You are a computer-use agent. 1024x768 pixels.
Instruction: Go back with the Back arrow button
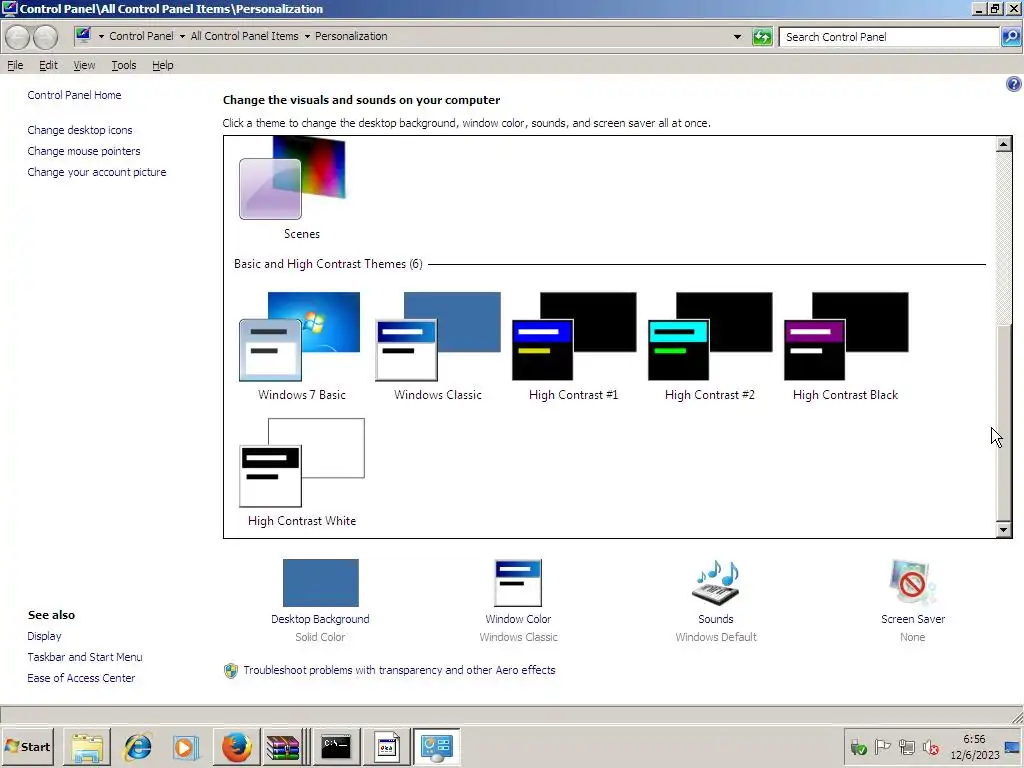[18, 37]
